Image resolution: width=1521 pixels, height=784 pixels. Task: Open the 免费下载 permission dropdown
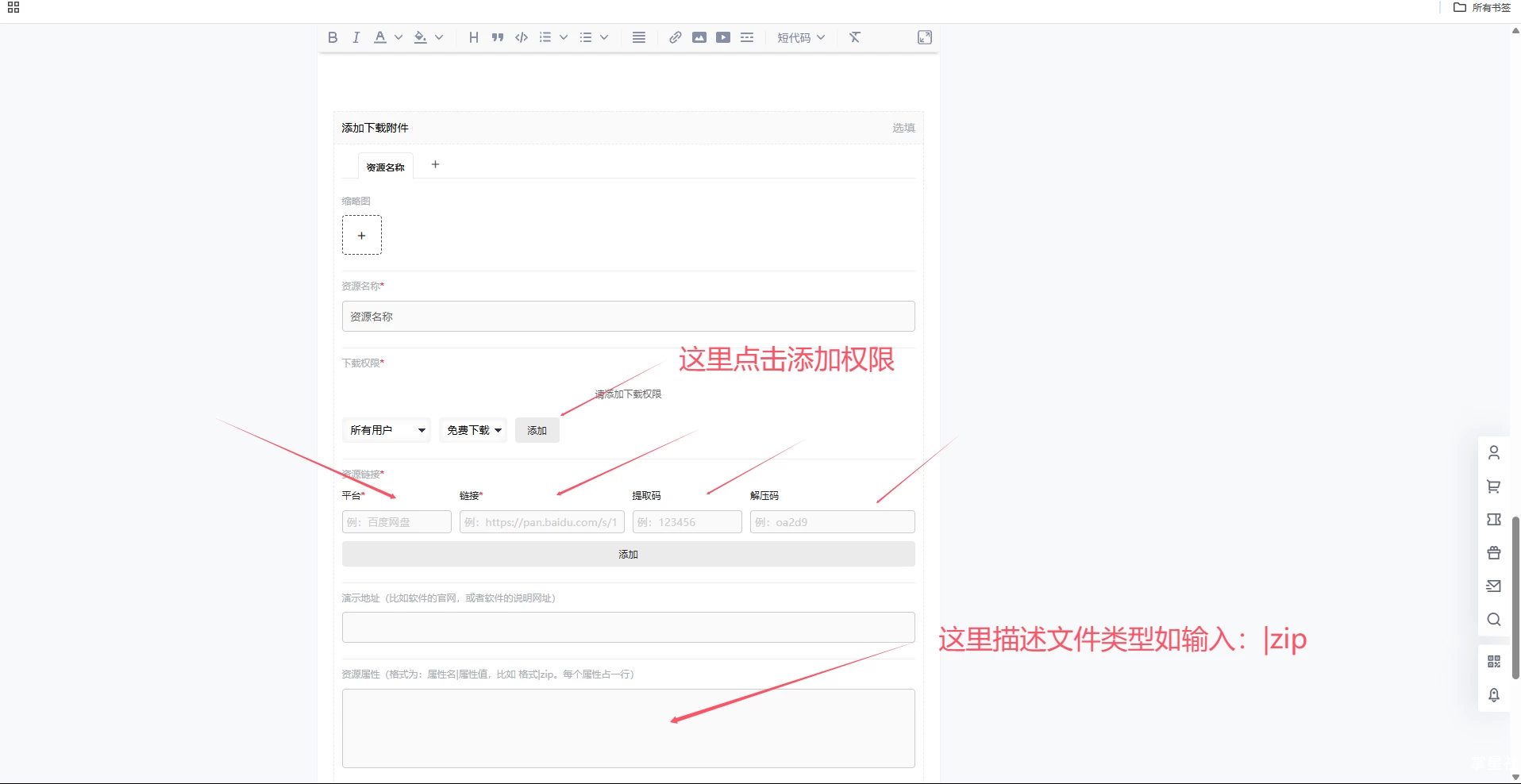[x=473, y=430]
